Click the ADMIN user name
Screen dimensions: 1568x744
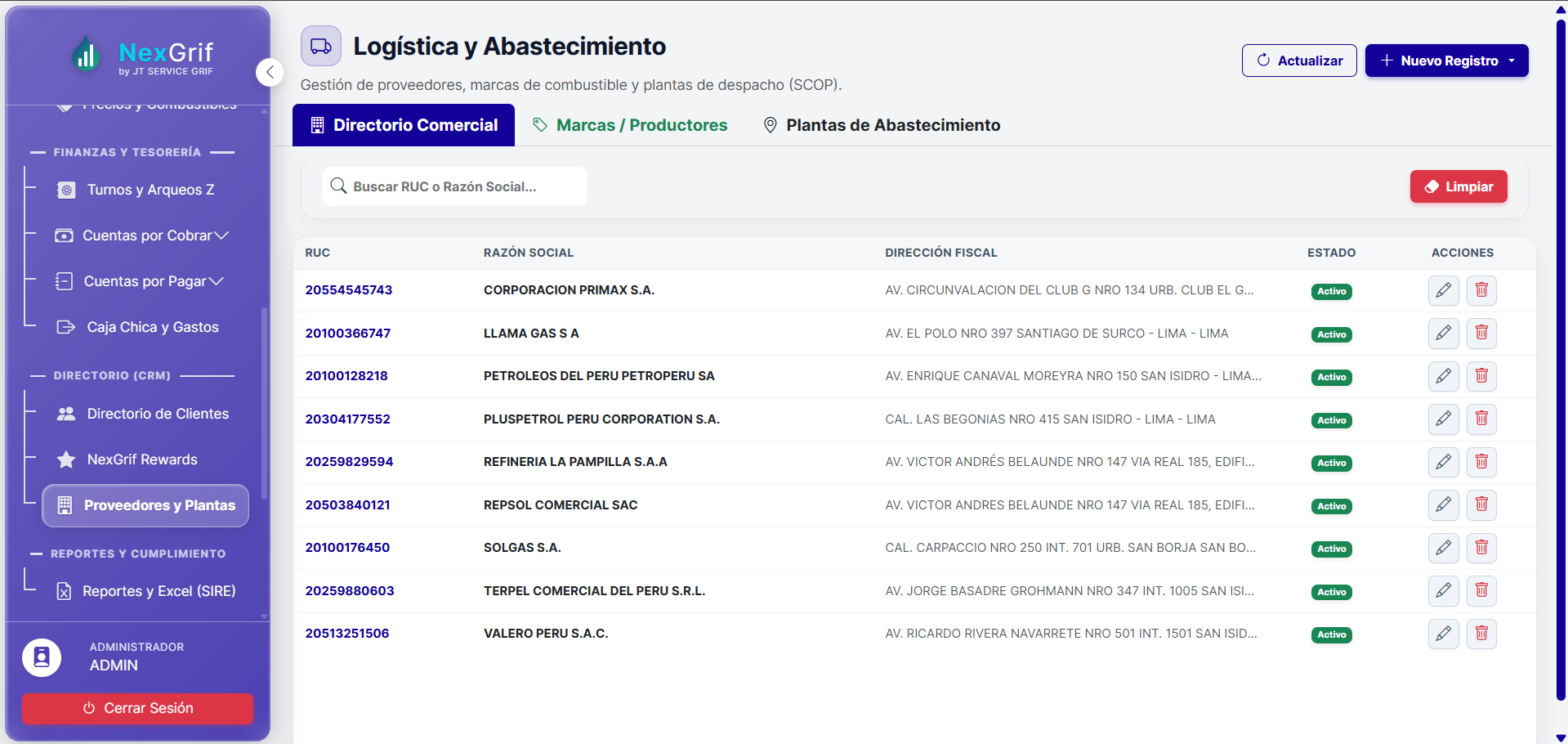pyautogui.click(x=114, y=666)
